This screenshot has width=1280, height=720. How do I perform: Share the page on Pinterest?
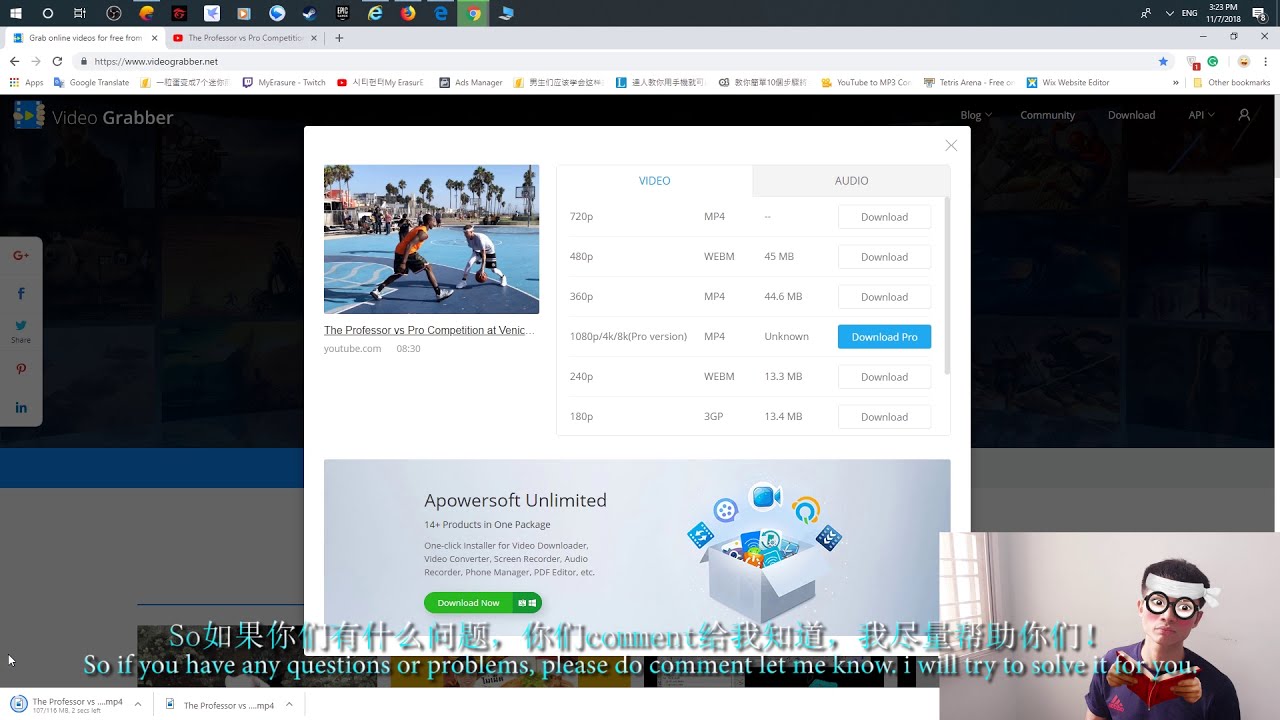(x=21, y=369)
